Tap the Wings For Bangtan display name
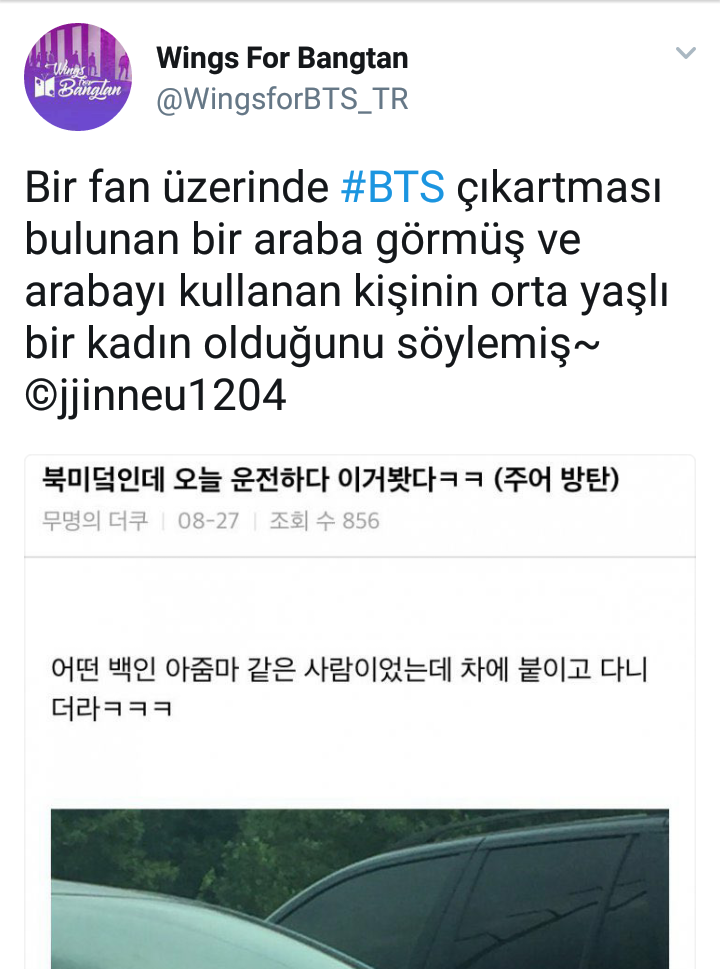Image resolution: width=720 pixels, height=969 pixels. (282, 59)
